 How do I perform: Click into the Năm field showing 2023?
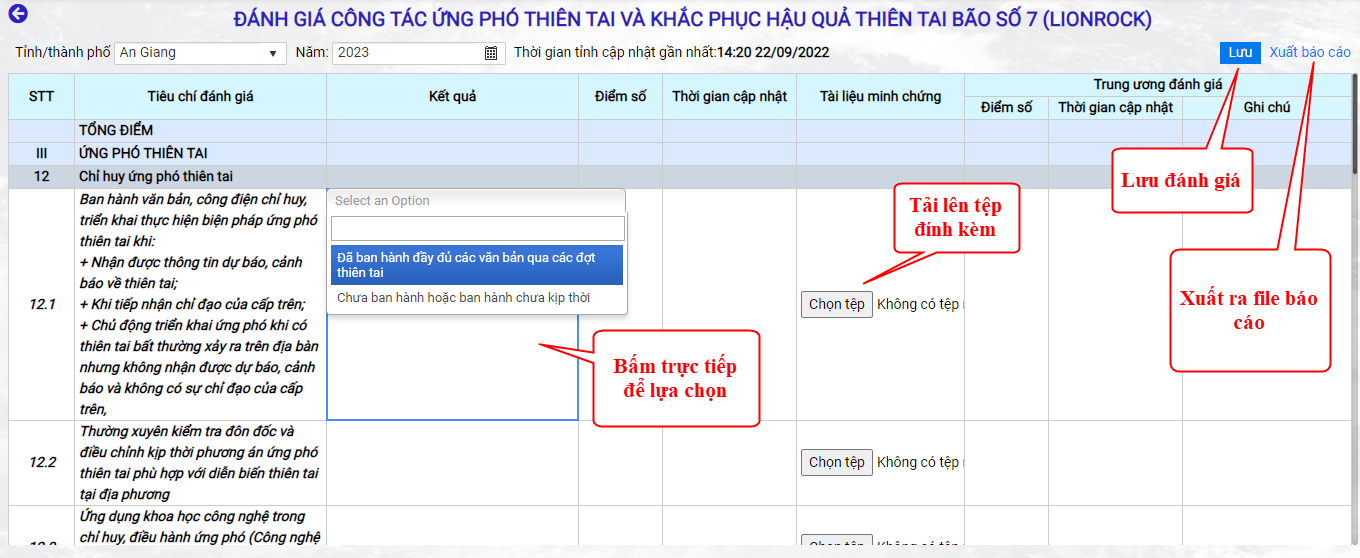click(405, 53)
